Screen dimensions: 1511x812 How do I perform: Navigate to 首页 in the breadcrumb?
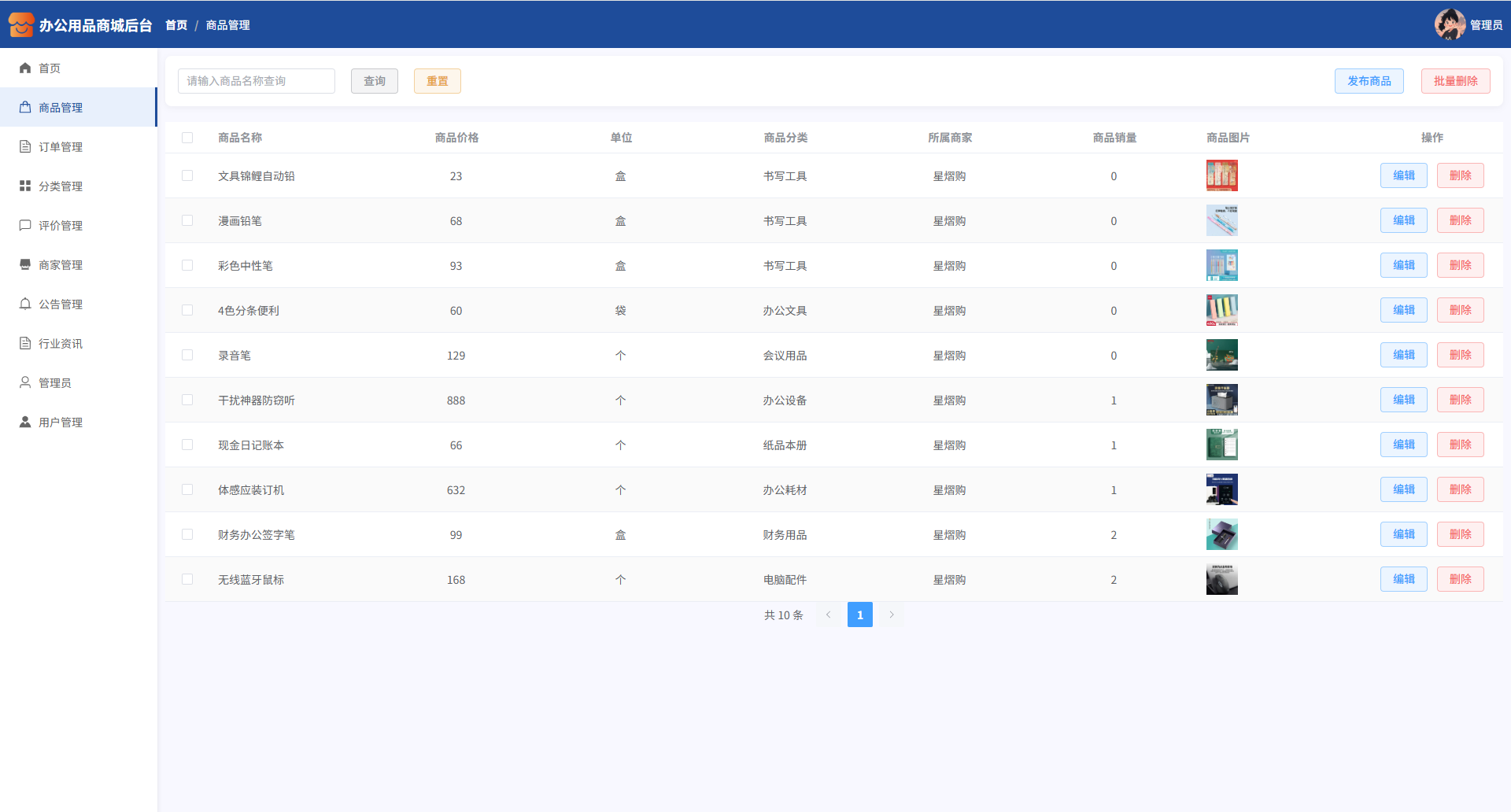(x=176, y=25)
